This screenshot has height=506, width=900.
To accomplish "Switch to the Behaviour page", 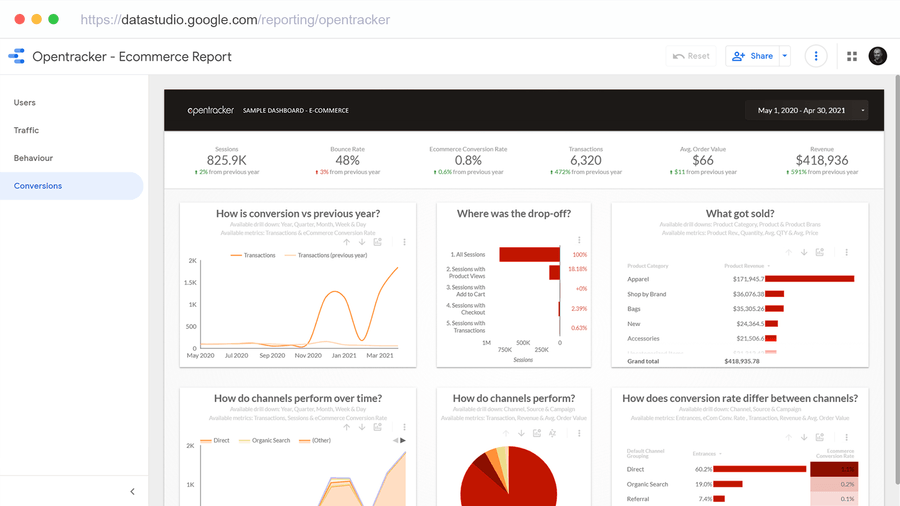I will click(33, 158).
